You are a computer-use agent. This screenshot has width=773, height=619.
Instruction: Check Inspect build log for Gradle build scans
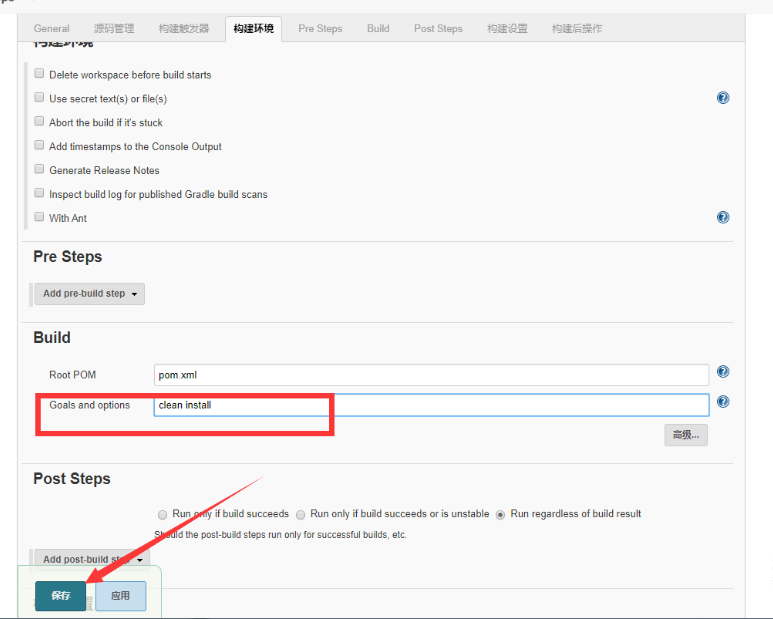click(39, 193)
